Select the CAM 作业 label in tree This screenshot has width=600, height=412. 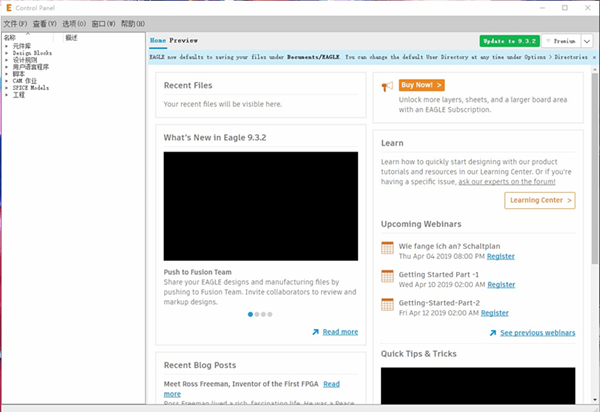coord(25,81)
